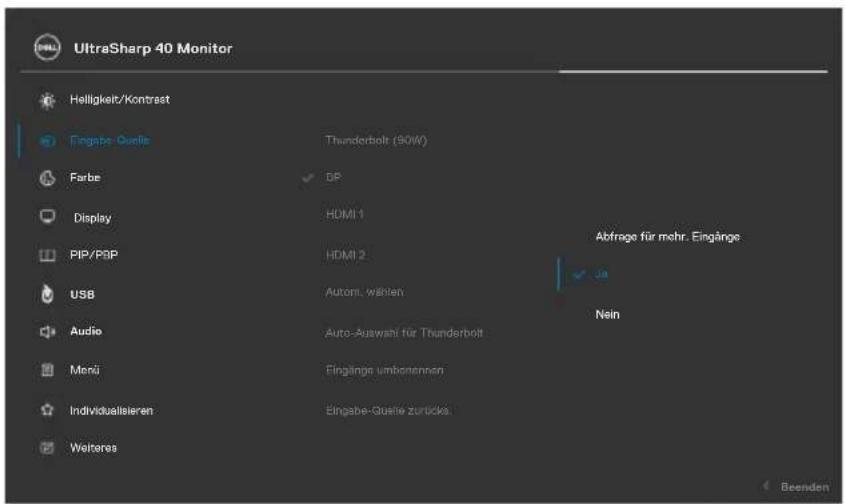Open the USB menu
Image resolution: width=846 pixels, height=504 pixels.
tap(82, 295)
